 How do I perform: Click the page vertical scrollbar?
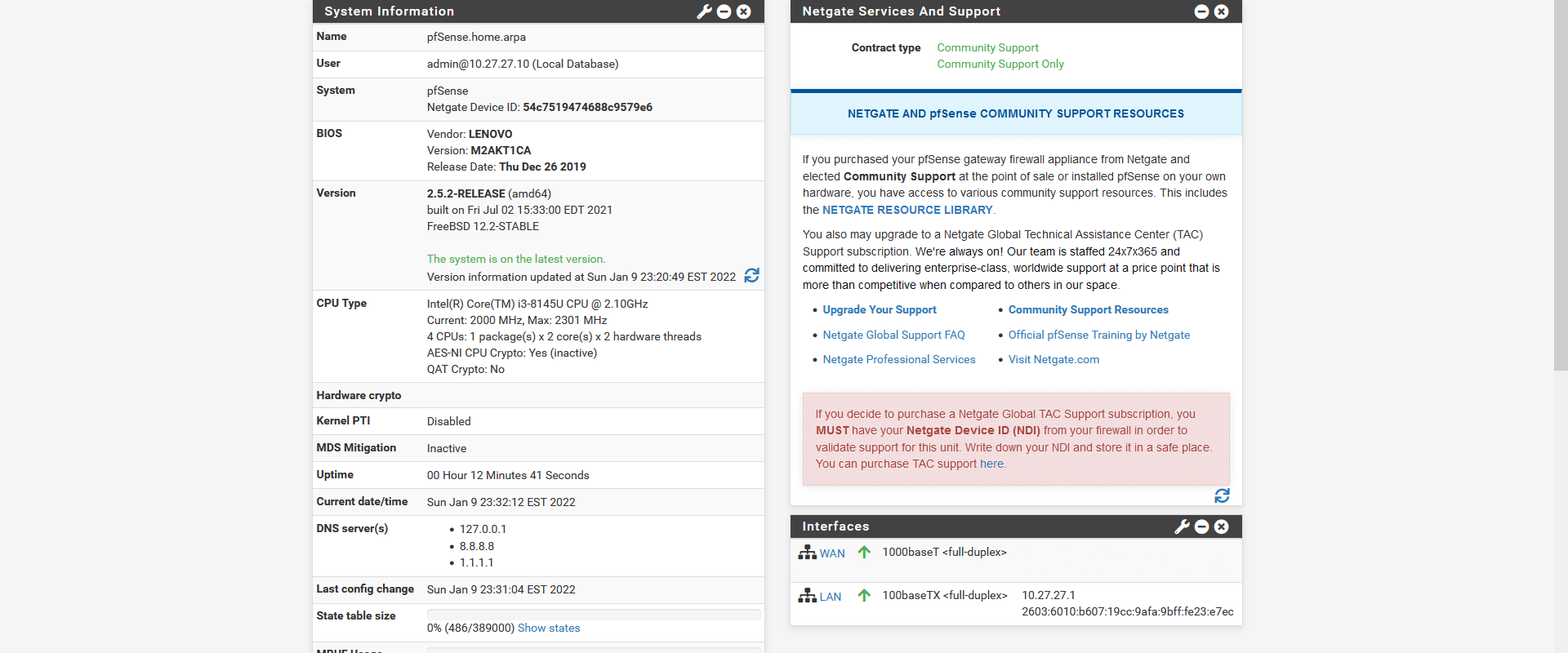coord(1561,184)
